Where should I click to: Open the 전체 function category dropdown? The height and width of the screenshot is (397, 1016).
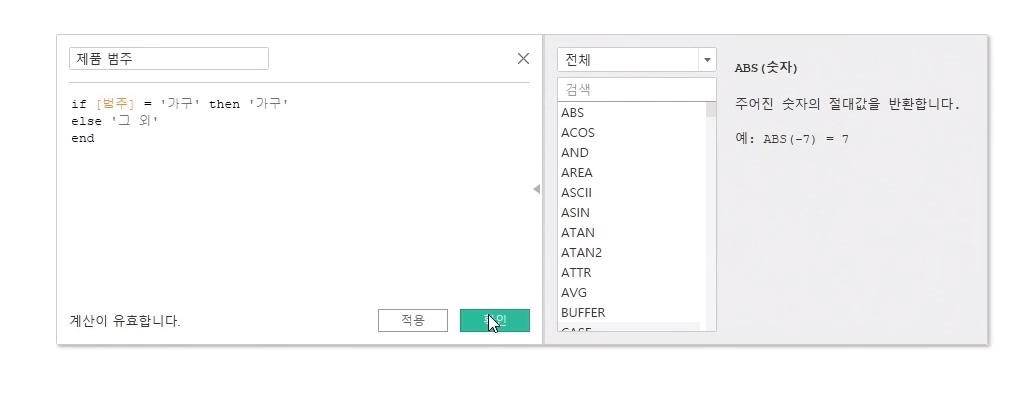(x=636, y=60)
